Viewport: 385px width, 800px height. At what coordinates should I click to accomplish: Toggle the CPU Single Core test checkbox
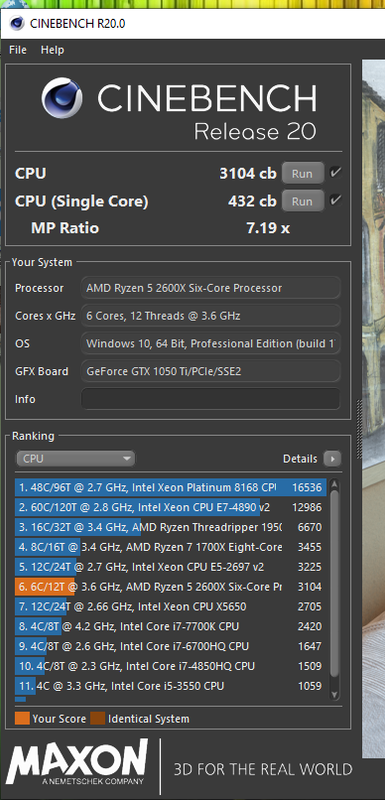(x=335, y=200)
